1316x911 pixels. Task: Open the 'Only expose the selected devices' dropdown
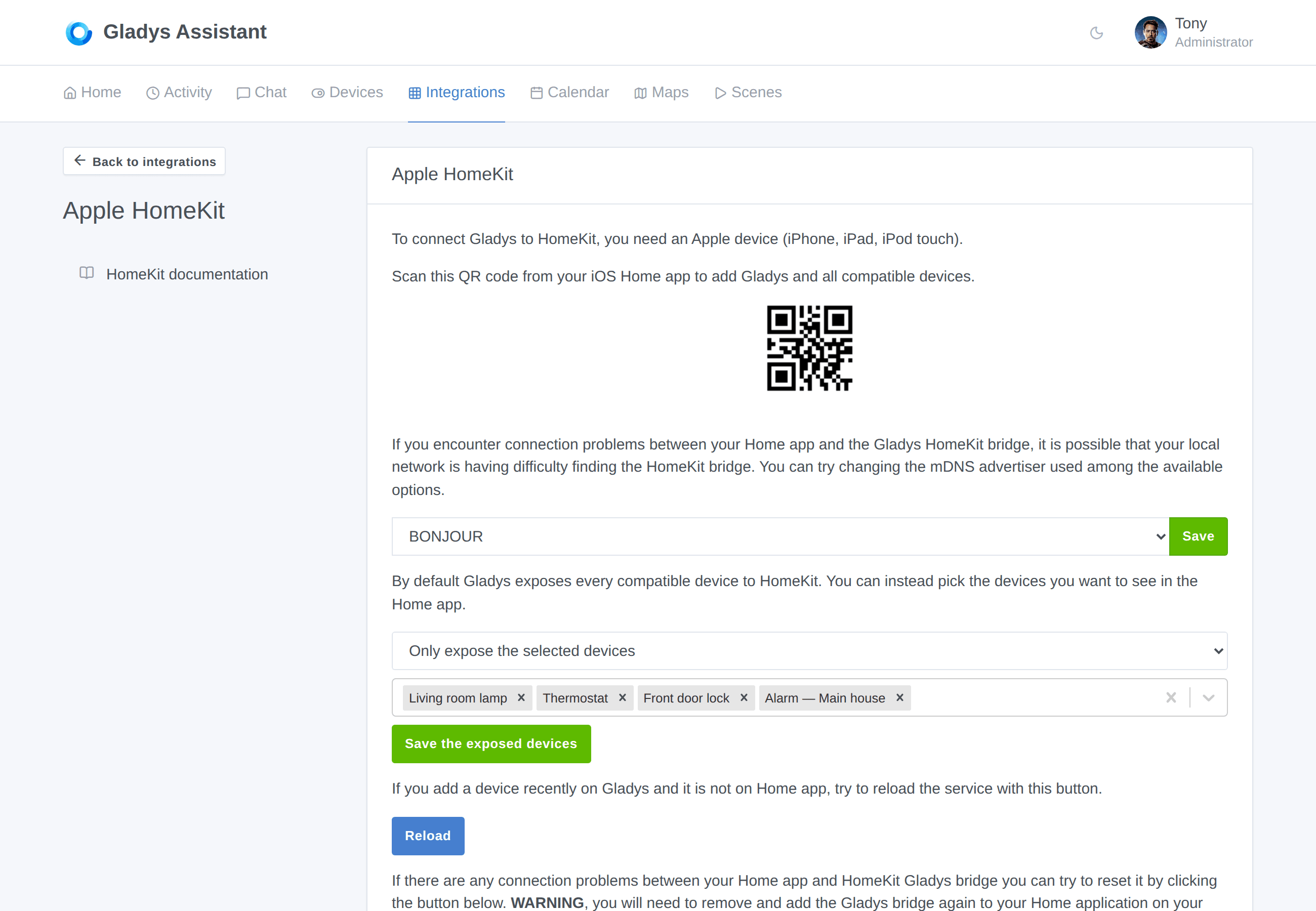(x=809, y=651)
